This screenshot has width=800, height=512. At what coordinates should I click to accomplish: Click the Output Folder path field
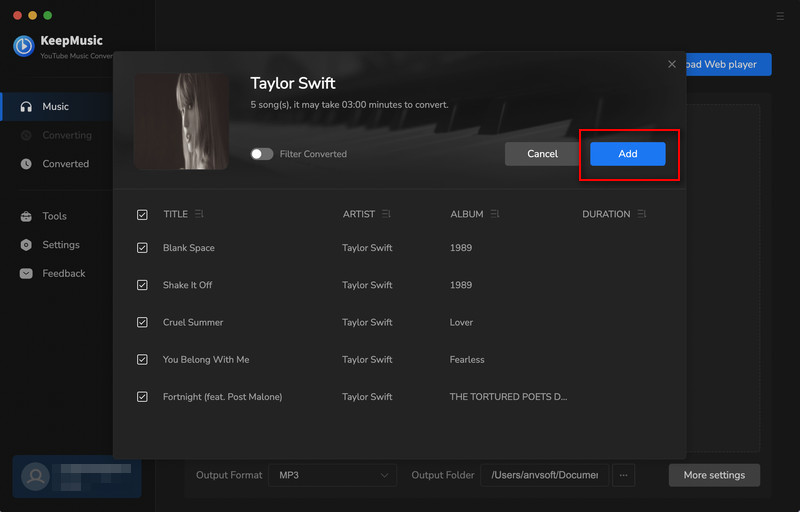pos(544,475)
